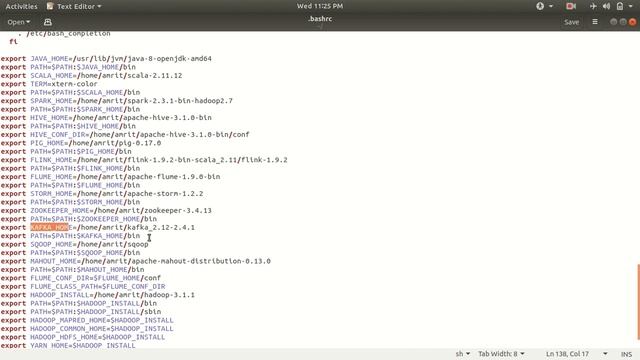Click the ZOOKEEPER_HOME zookeeper-3.4.13 line

click(x=106, y=211)
